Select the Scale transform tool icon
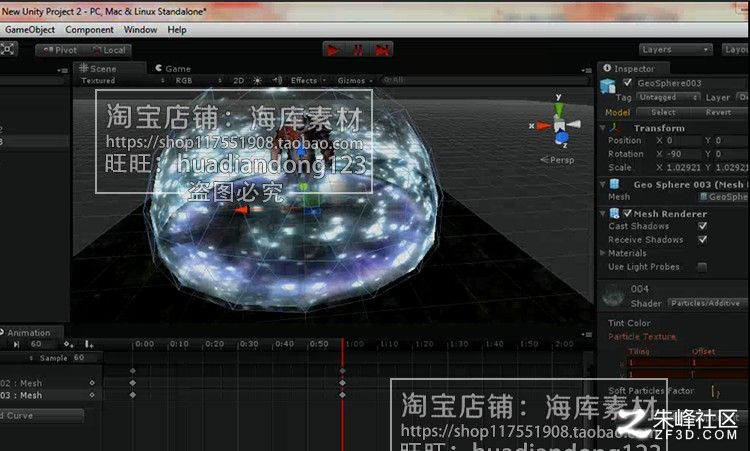The height and width of the screenshot is (451, 750). point(7,49)
